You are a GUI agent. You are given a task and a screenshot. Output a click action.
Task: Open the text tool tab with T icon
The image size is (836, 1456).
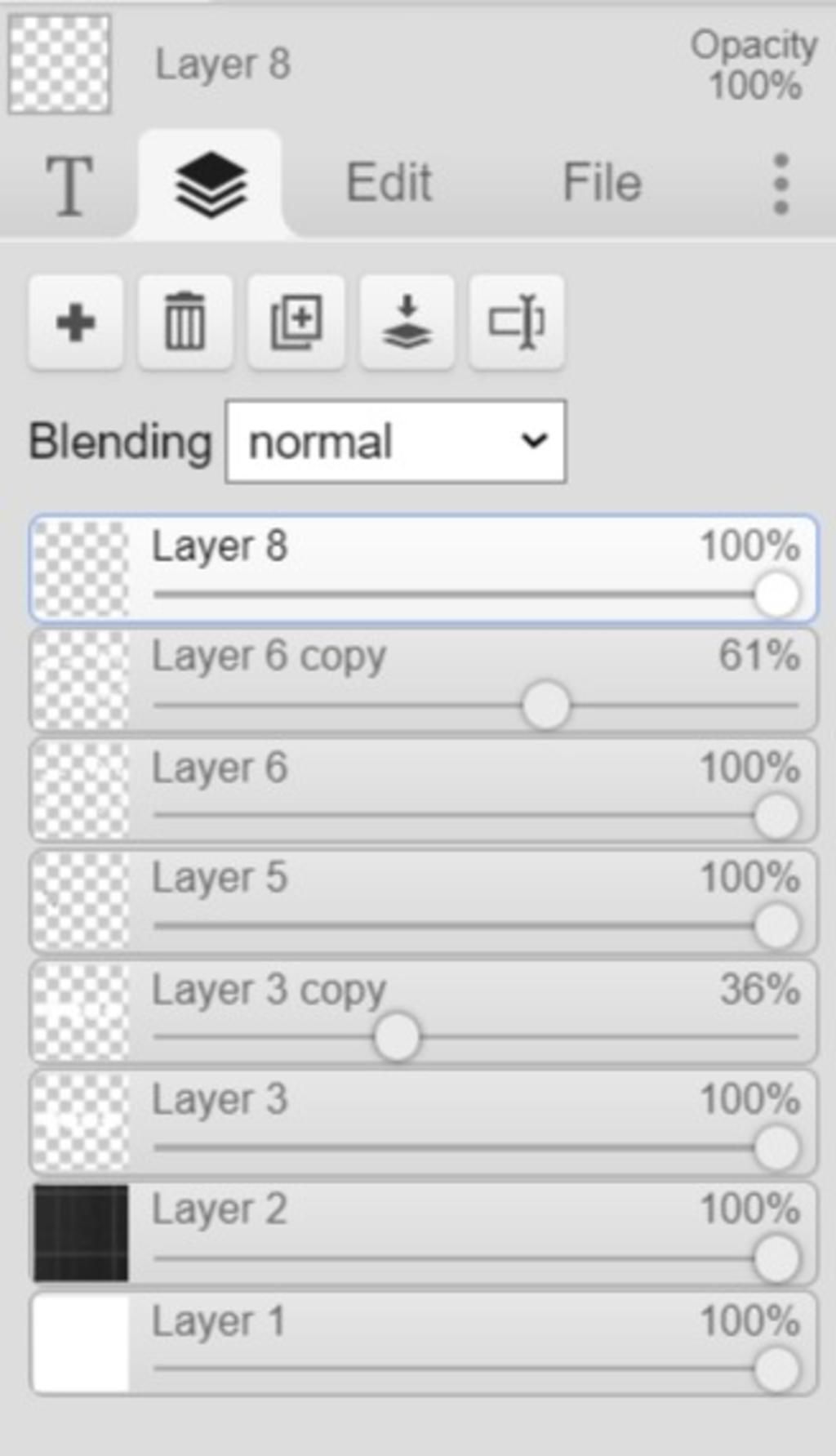(69, 186)
